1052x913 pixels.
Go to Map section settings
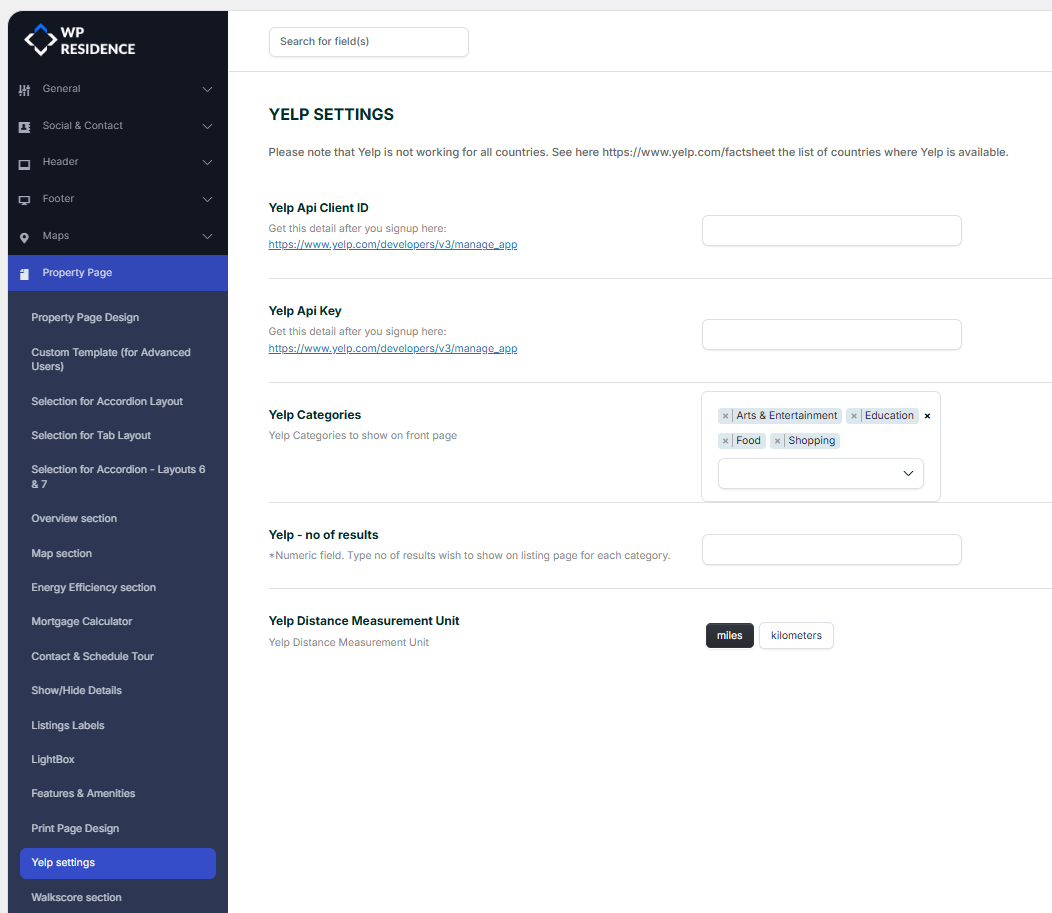[61, 553]
